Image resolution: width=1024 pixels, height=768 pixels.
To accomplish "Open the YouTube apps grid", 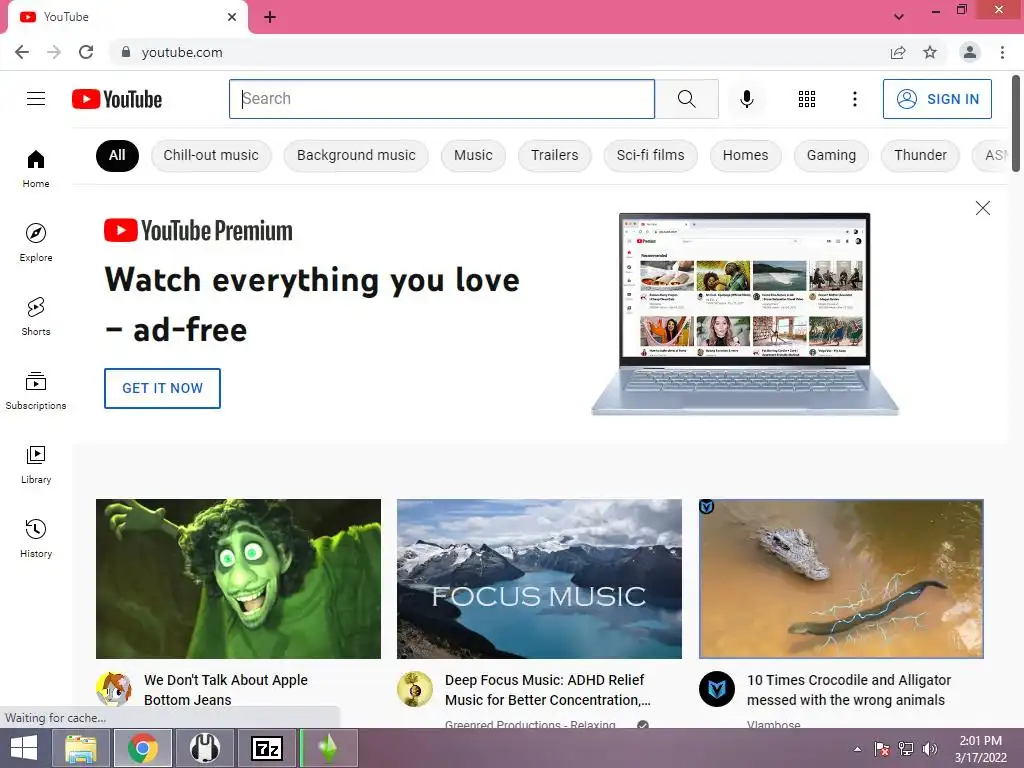I will 807,99.
